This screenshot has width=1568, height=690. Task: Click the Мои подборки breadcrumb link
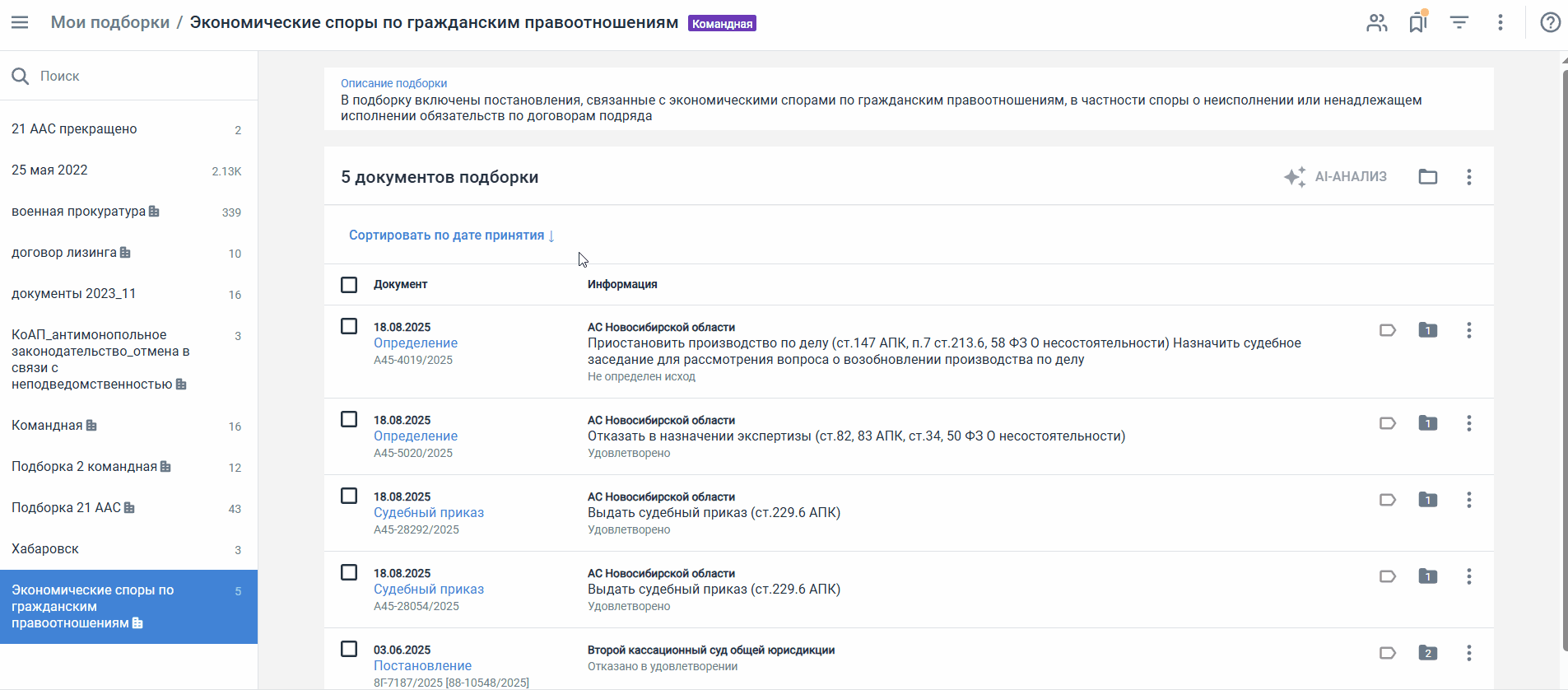coord(110,22)
